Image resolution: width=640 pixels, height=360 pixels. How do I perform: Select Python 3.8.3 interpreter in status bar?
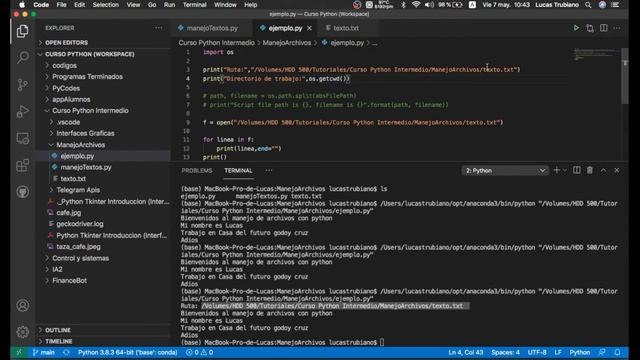point(127,352)
